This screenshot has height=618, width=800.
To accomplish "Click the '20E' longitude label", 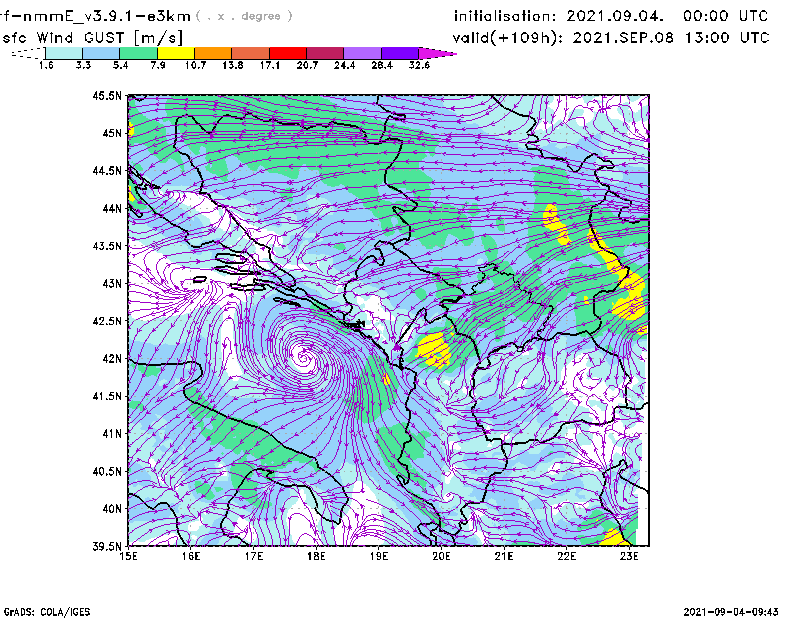I will tap(441, 556).
